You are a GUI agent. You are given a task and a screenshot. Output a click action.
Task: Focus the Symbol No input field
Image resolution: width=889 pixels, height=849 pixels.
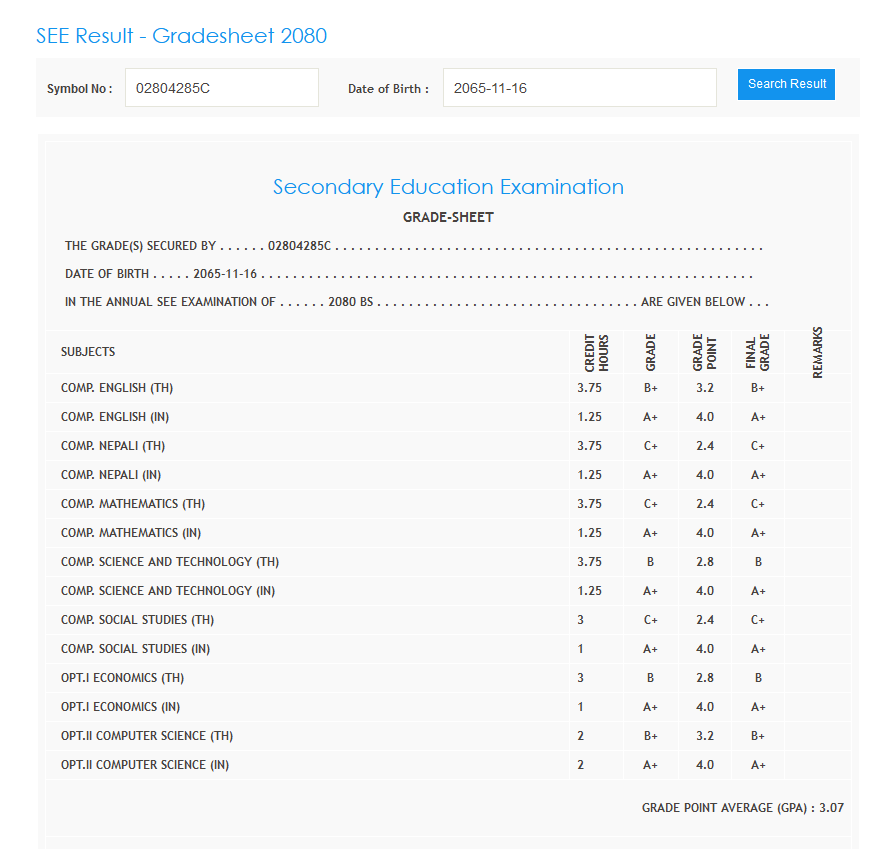[x=221, y=88]
